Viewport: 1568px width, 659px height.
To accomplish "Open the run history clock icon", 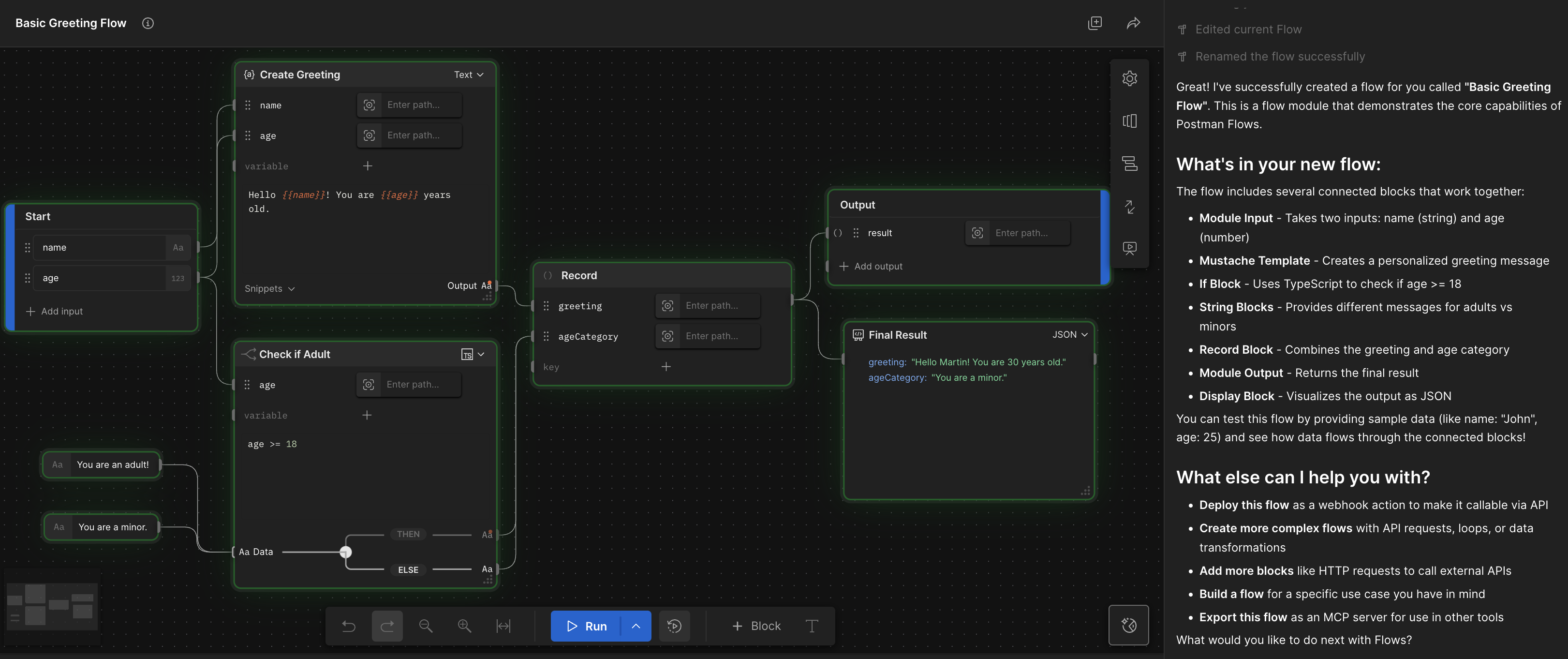I will click(674, 626).
